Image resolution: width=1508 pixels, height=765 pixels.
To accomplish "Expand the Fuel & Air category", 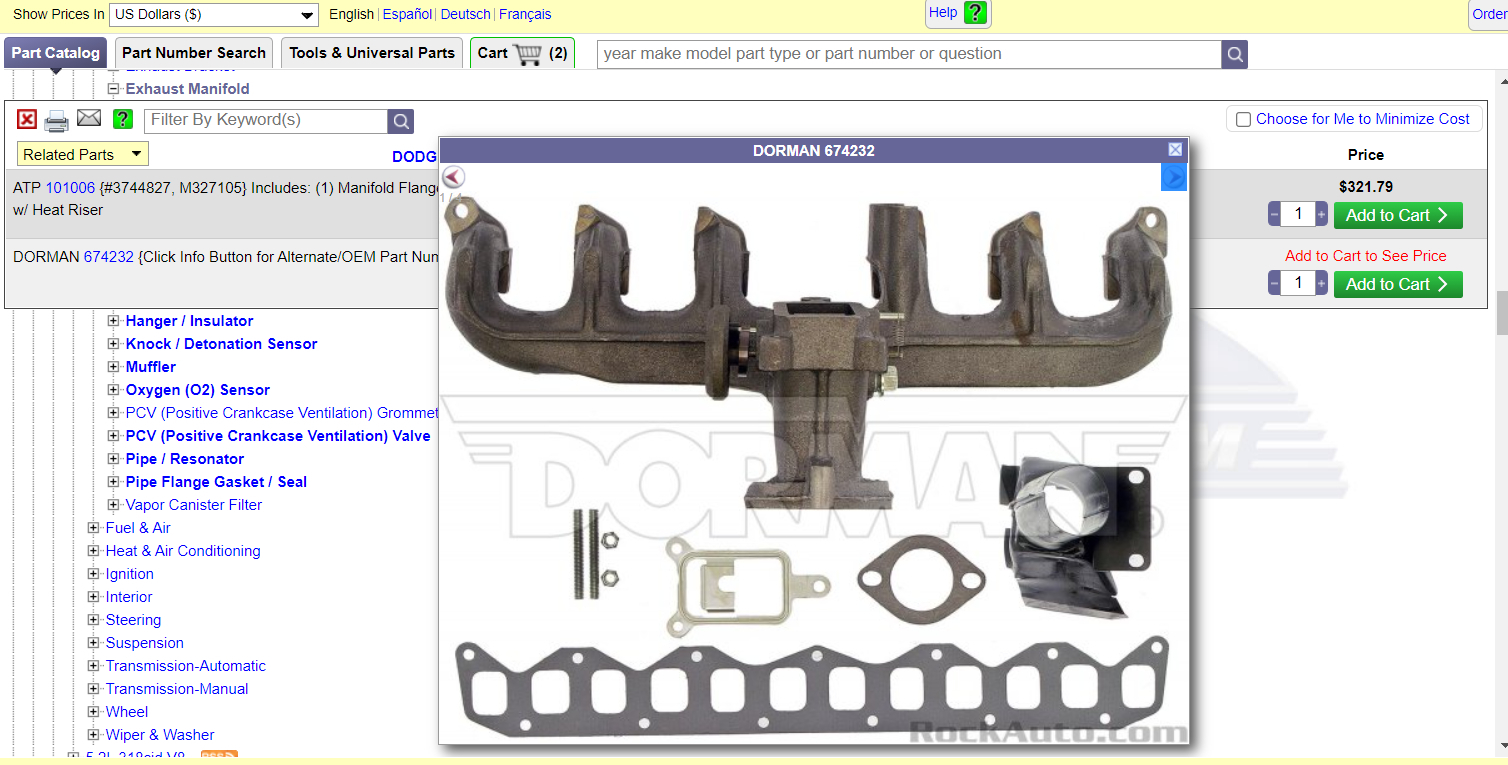I will [93, 528].
